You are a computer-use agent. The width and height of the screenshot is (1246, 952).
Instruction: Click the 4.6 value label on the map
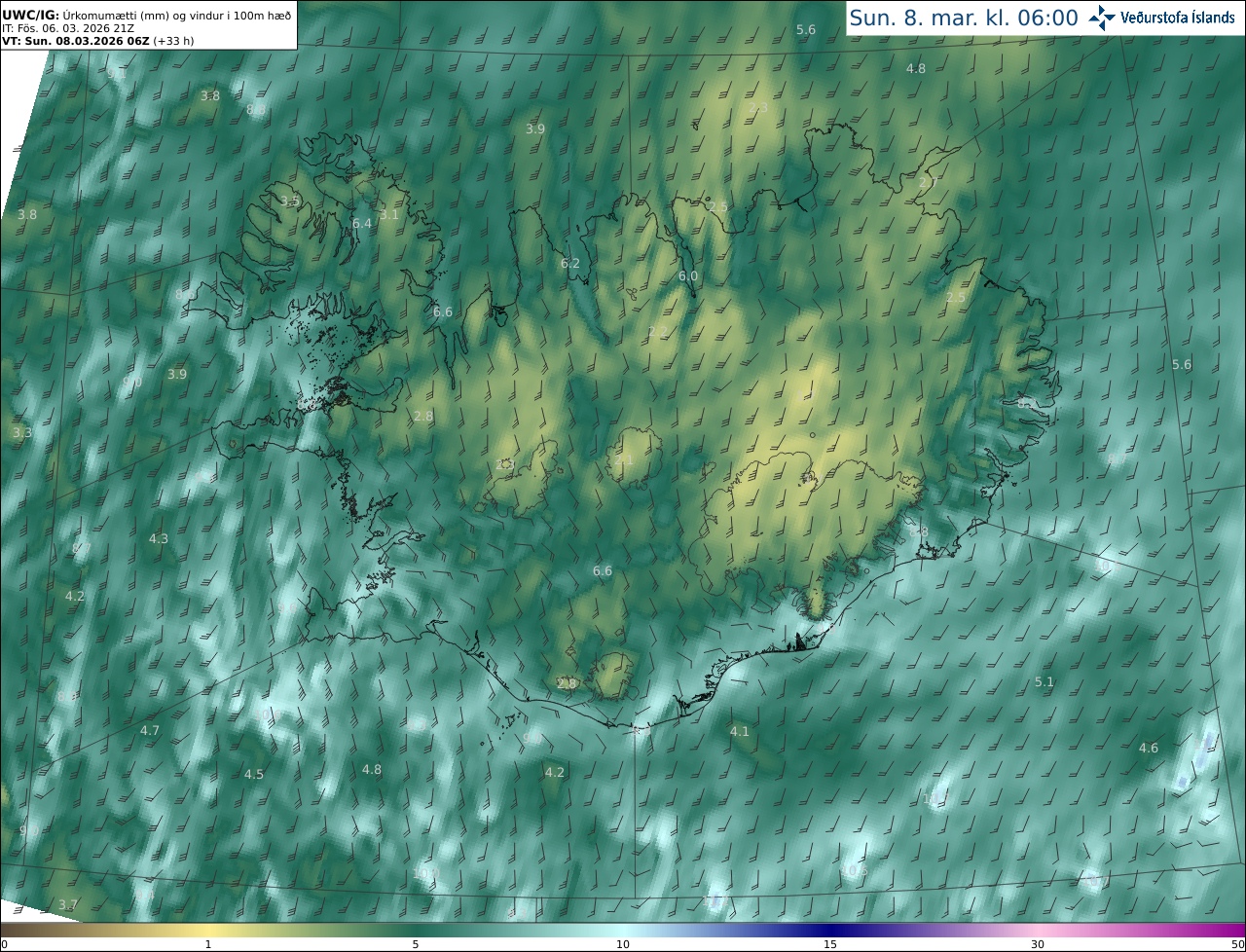(x=1149, y=748)
